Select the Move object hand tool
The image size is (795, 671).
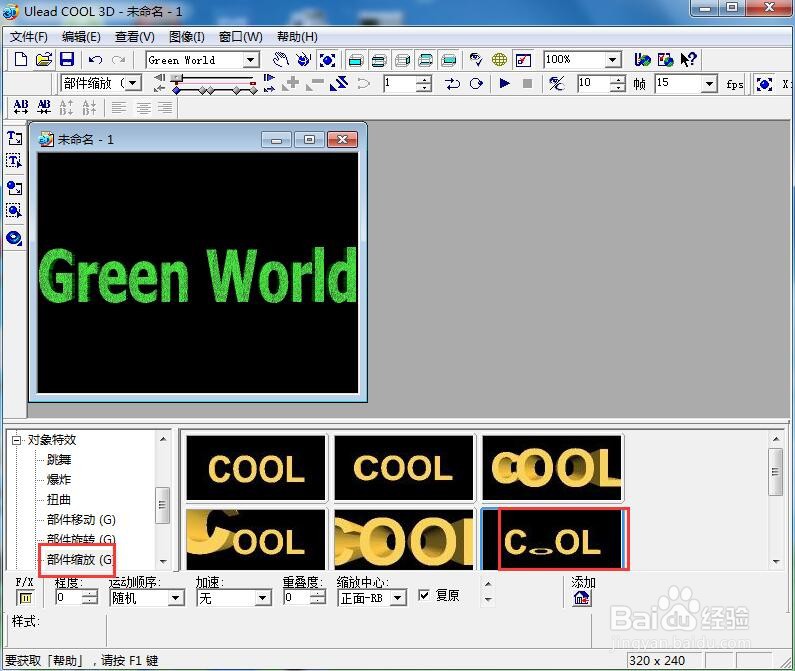click(280, 60)
